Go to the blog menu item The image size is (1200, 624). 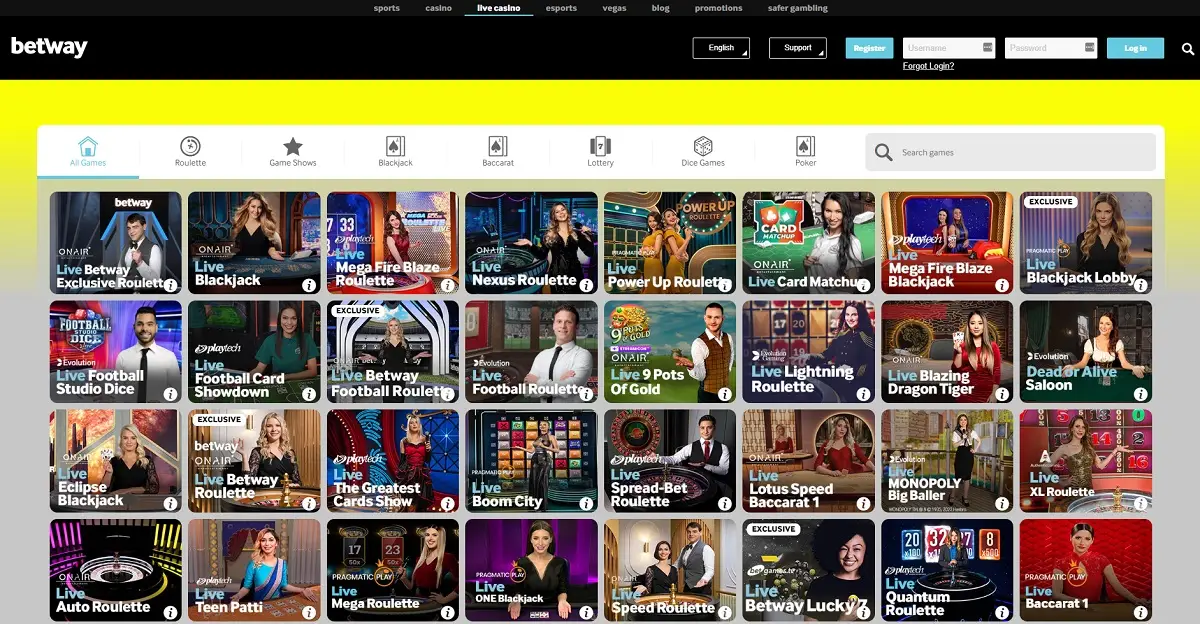[661, 8]
